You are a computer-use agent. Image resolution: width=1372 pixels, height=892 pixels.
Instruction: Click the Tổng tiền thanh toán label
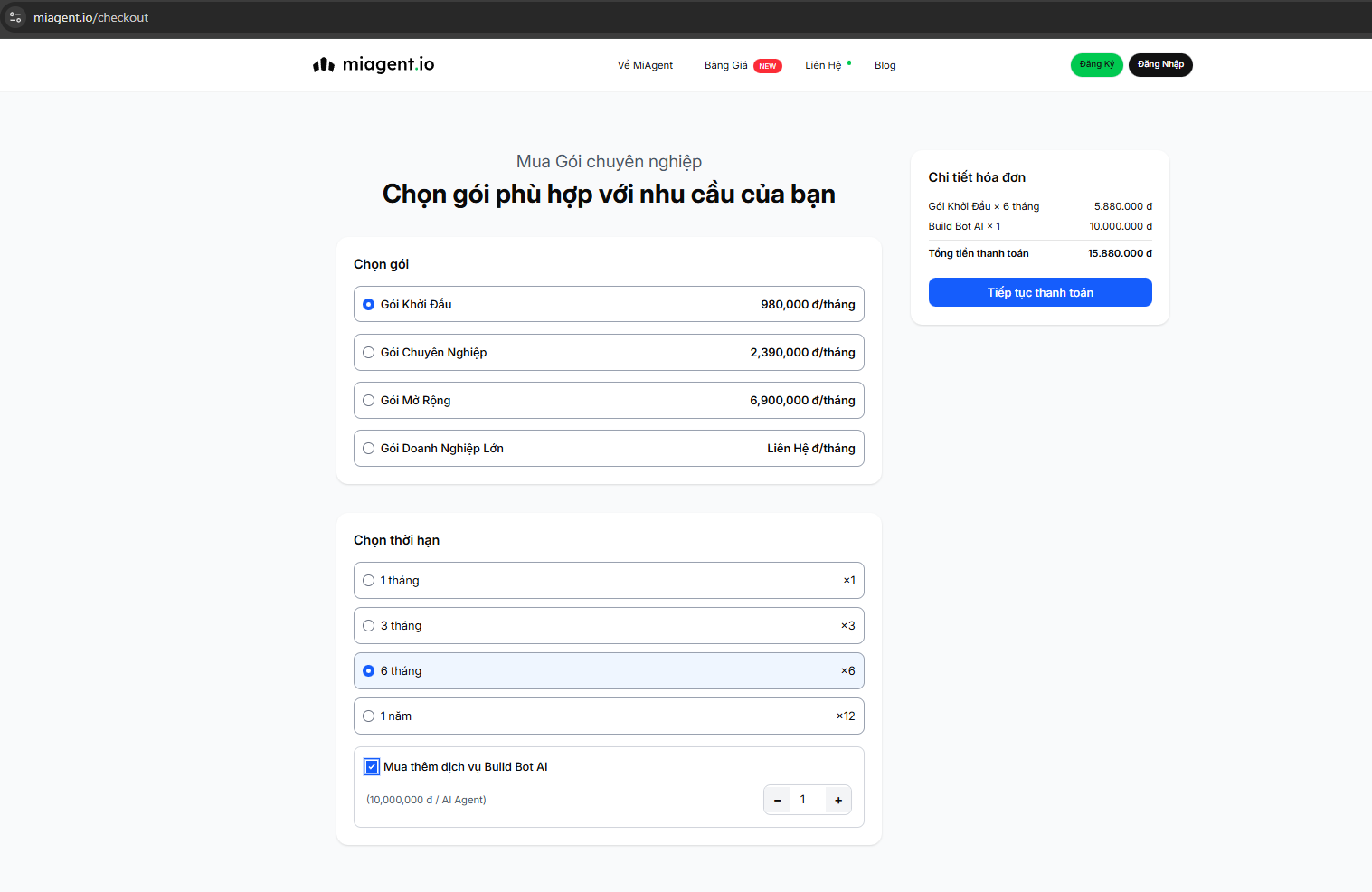[979, 253]
